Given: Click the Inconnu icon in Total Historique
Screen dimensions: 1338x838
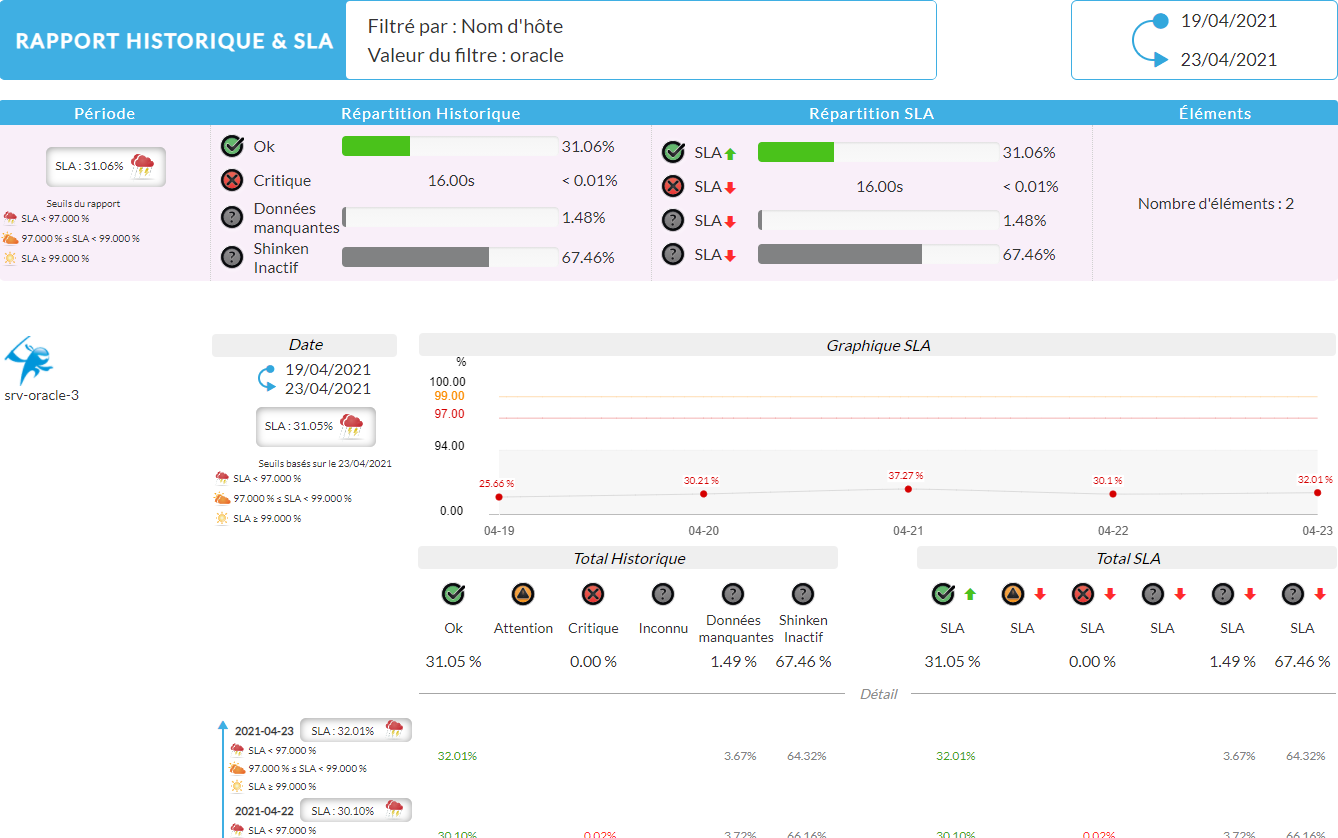Looking at the screenshot, I should coord(662,595).
